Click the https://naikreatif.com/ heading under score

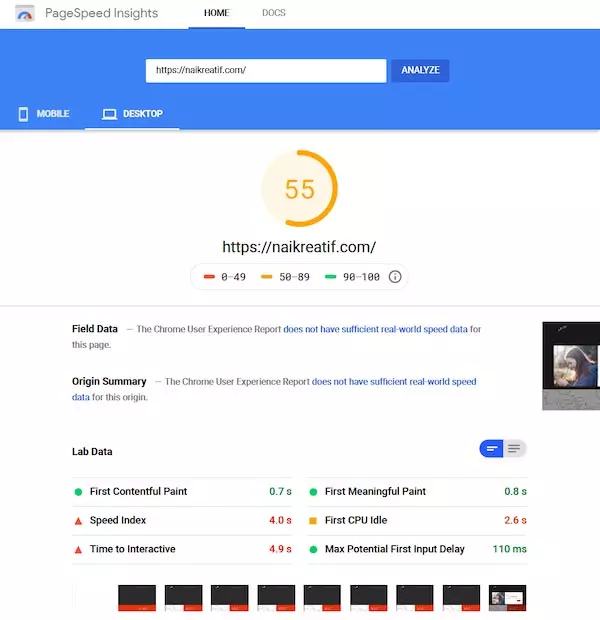click(299, 247)
